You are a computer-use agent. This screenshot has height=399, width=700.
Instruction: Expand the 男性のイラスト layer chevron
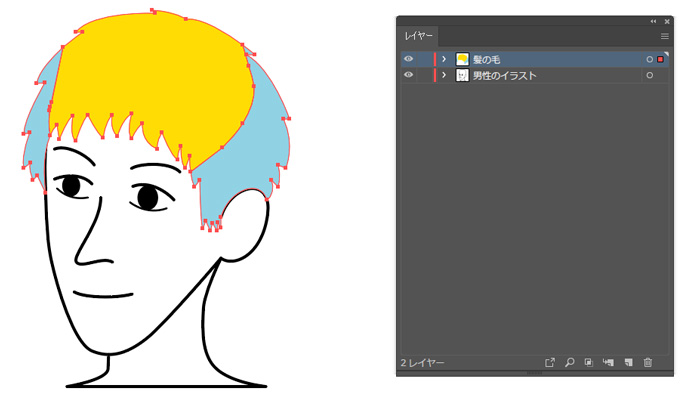pos(444,75)
